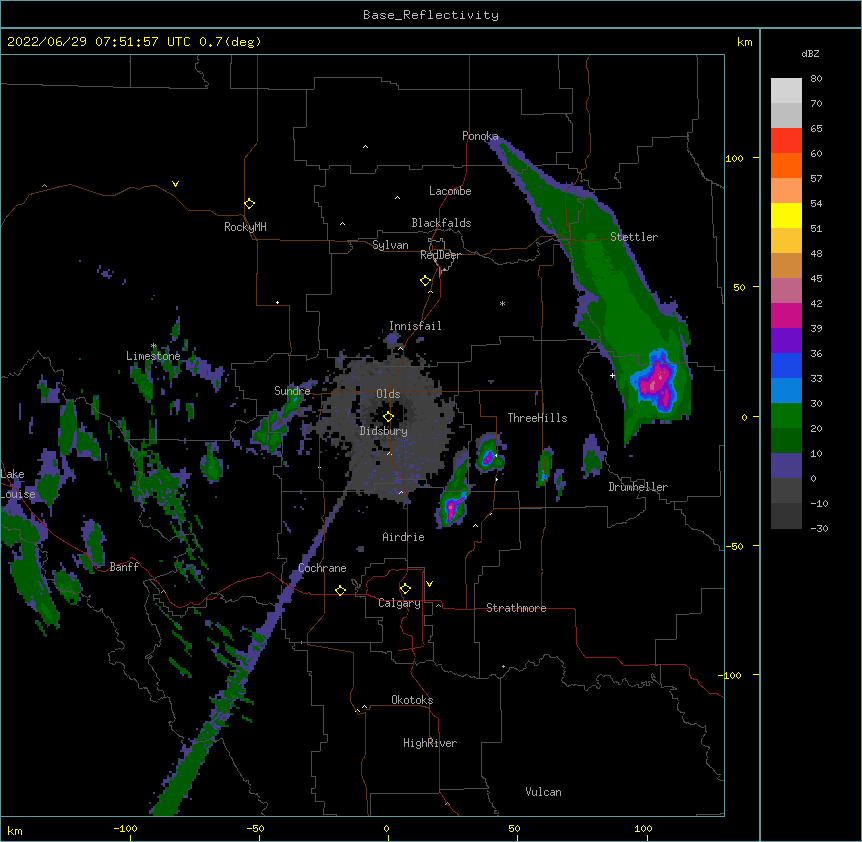Click the dBZ legend heading
This screenshot has height=842, width=862.
coord(810,53)
